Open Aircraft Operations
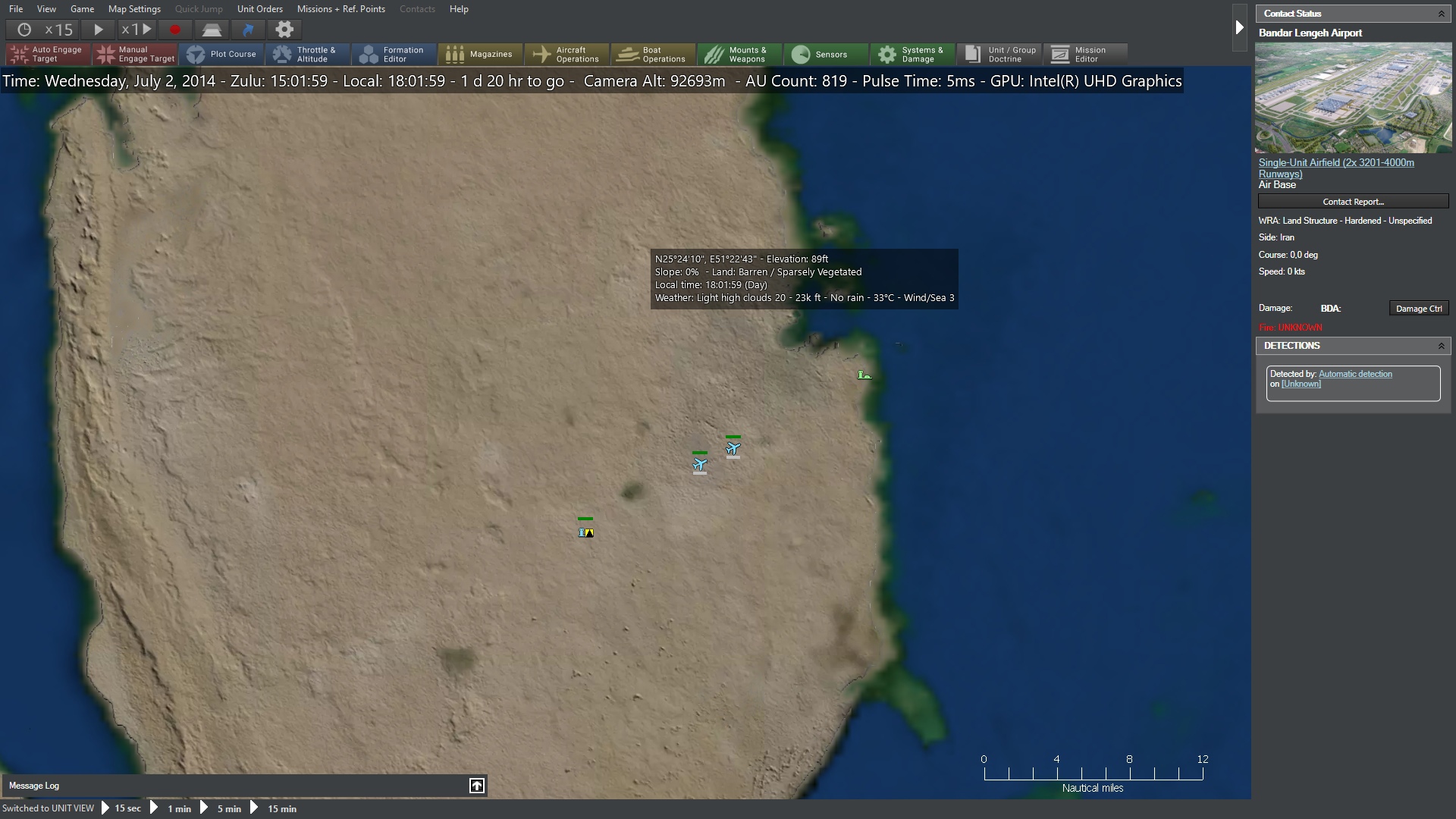 click(567, 55)
